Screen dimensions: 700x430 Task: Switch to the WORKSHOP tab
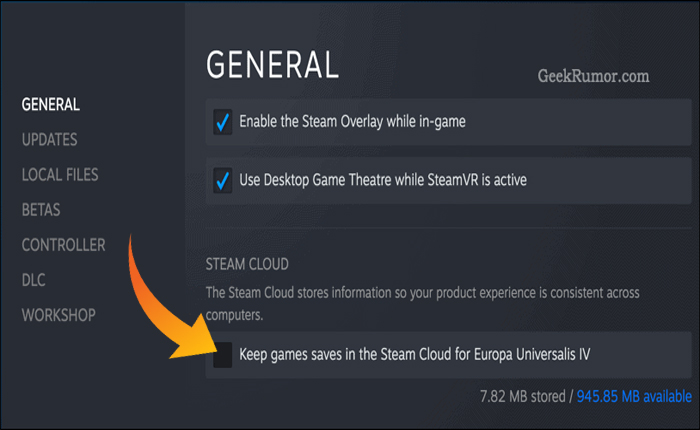coord(59,315)
